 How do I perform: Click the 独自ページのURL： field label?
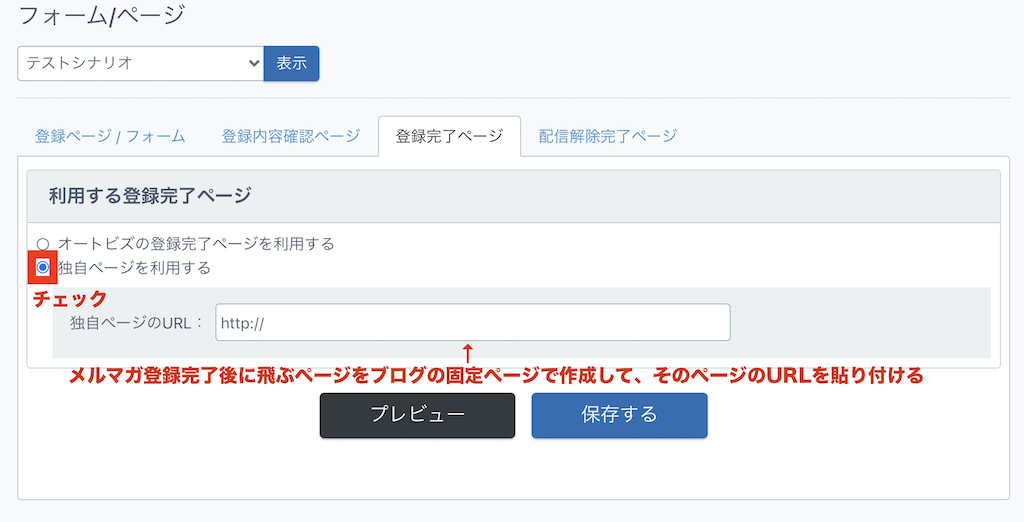click(x=136, y=323)
